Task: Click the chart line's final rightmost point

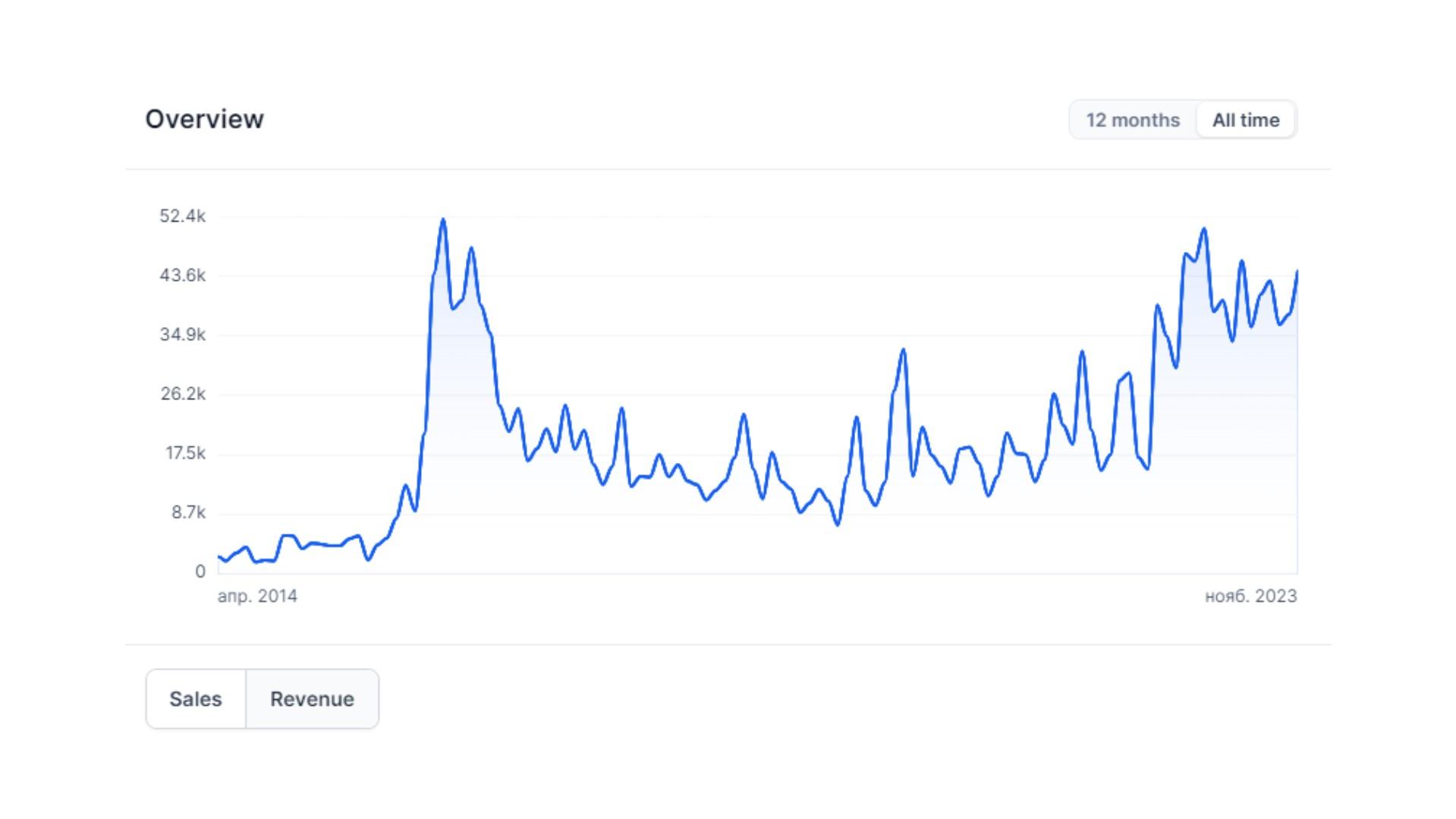Action: [1297, 272]
